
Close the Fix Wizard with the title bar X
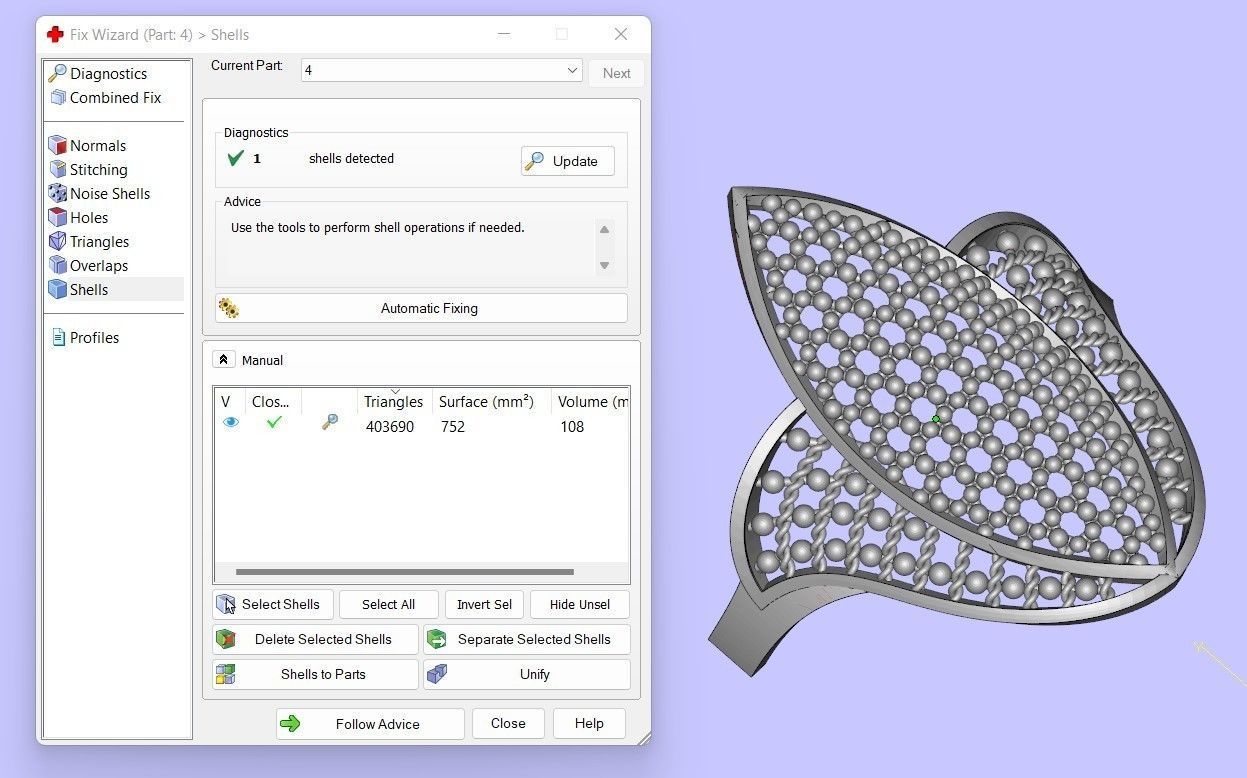[621, 34]
